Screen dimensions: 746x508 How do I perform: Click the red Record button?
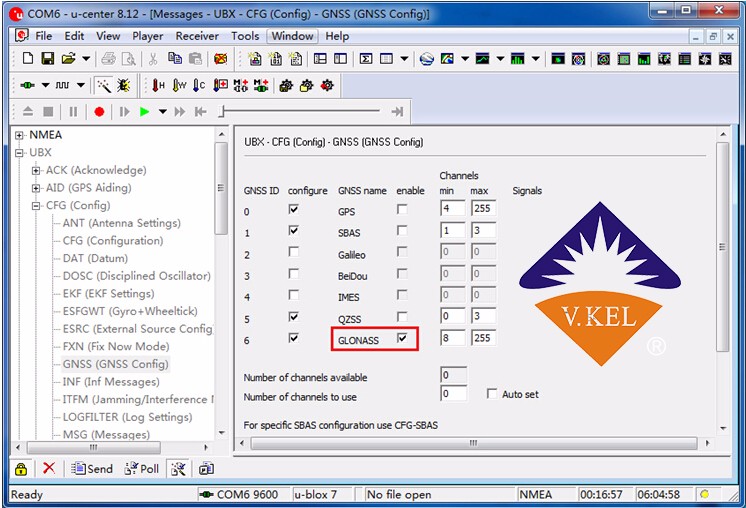pyautogui.click(x=99, y=112)
